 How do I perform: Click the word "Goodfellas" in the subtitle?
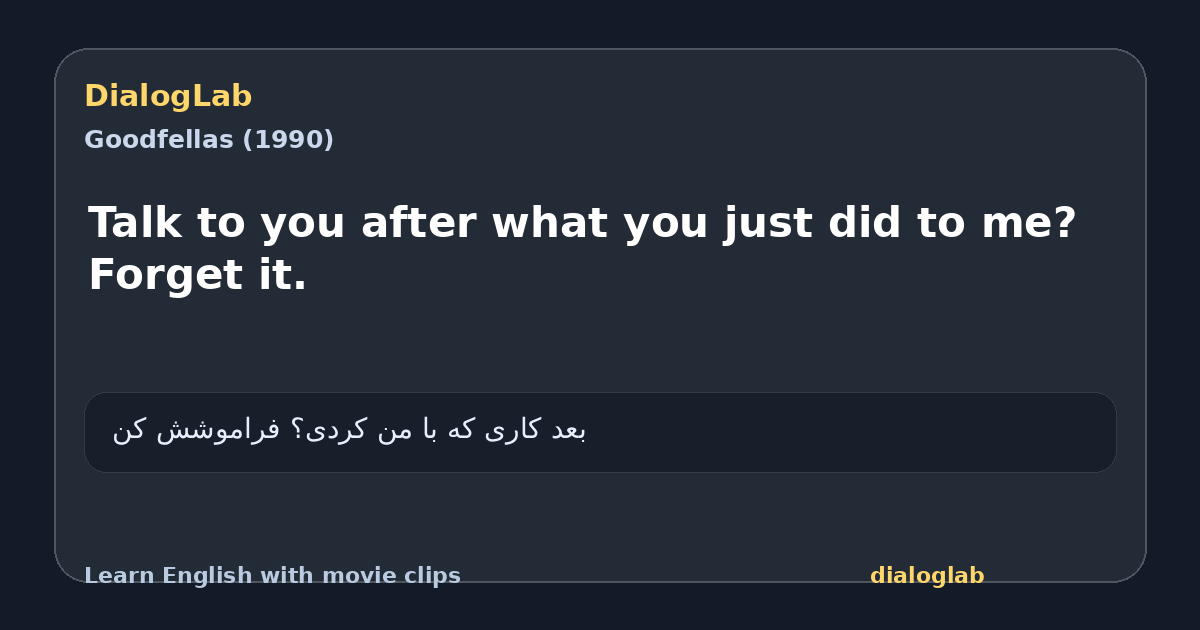click(160, 140)
